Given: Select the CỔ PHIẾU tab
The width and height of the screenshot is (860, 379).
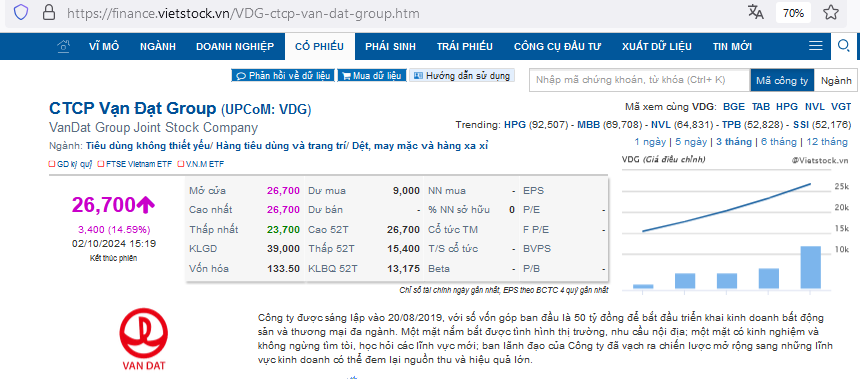Looking at the screenshot, I should [x=319, y=47].
